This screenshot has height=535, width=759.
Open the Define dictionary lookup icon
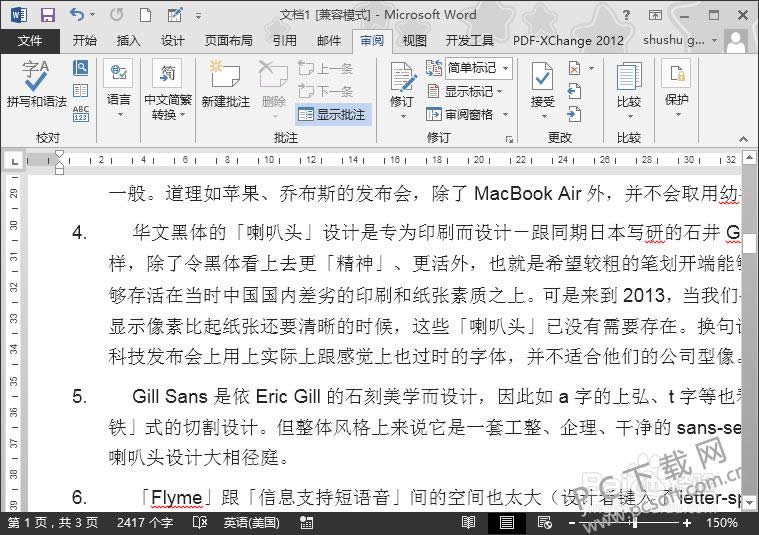pyautogui.click(x=80, y=68)
